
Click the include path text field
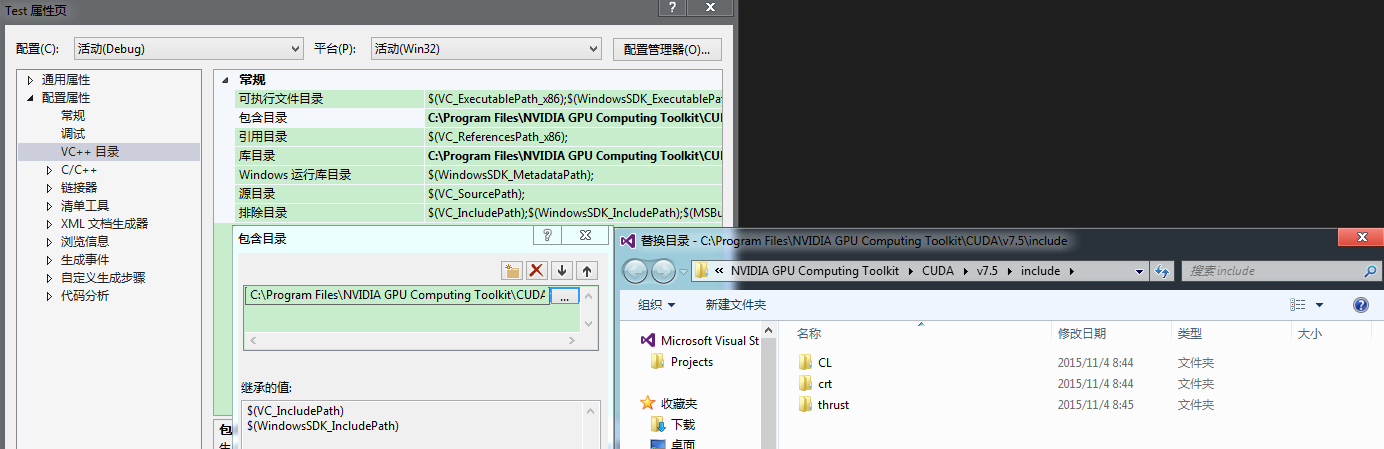(x=397, y=295)
